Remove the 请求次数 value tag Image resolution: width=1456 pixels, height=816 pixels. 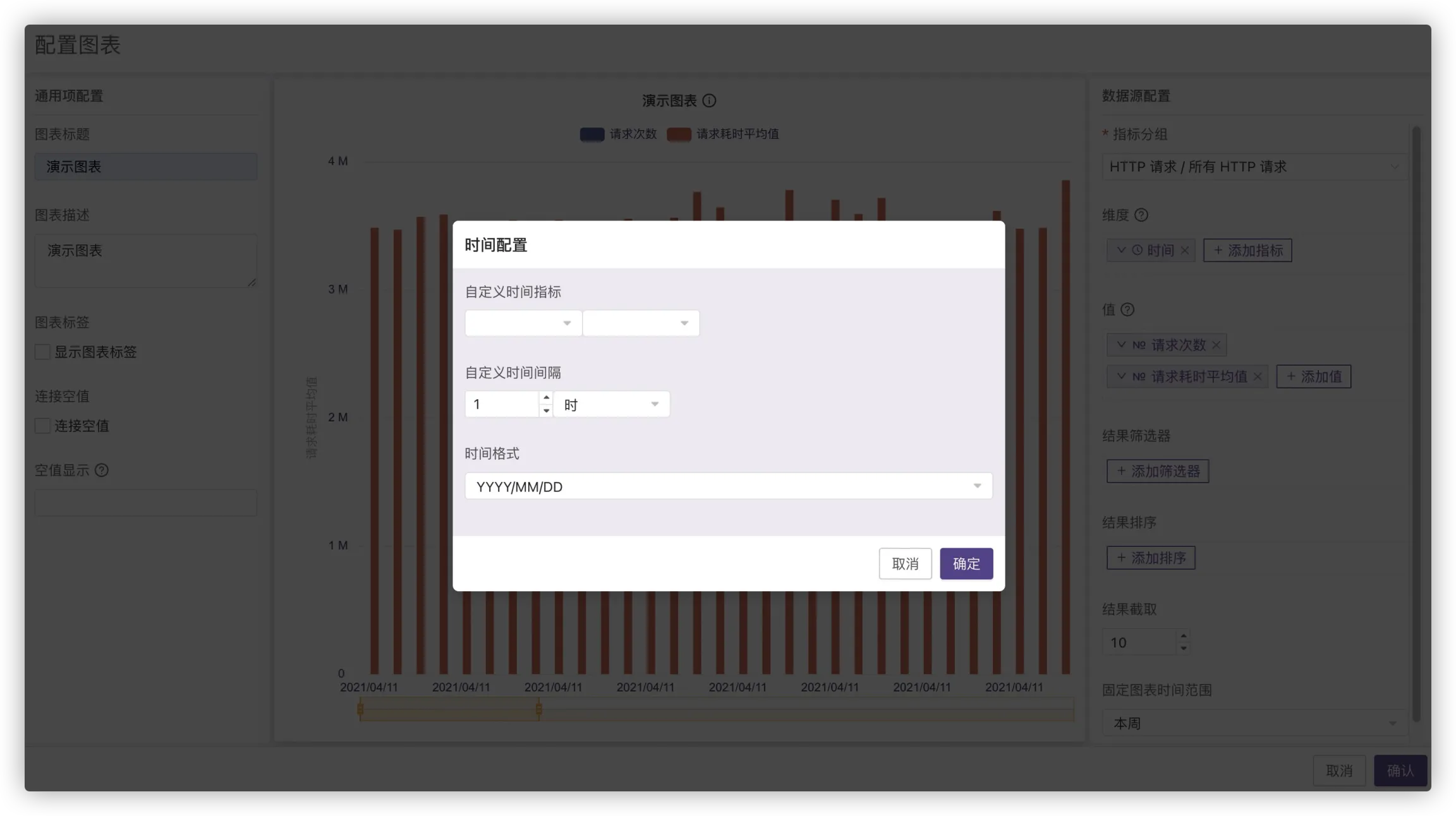coord(1216,345)
